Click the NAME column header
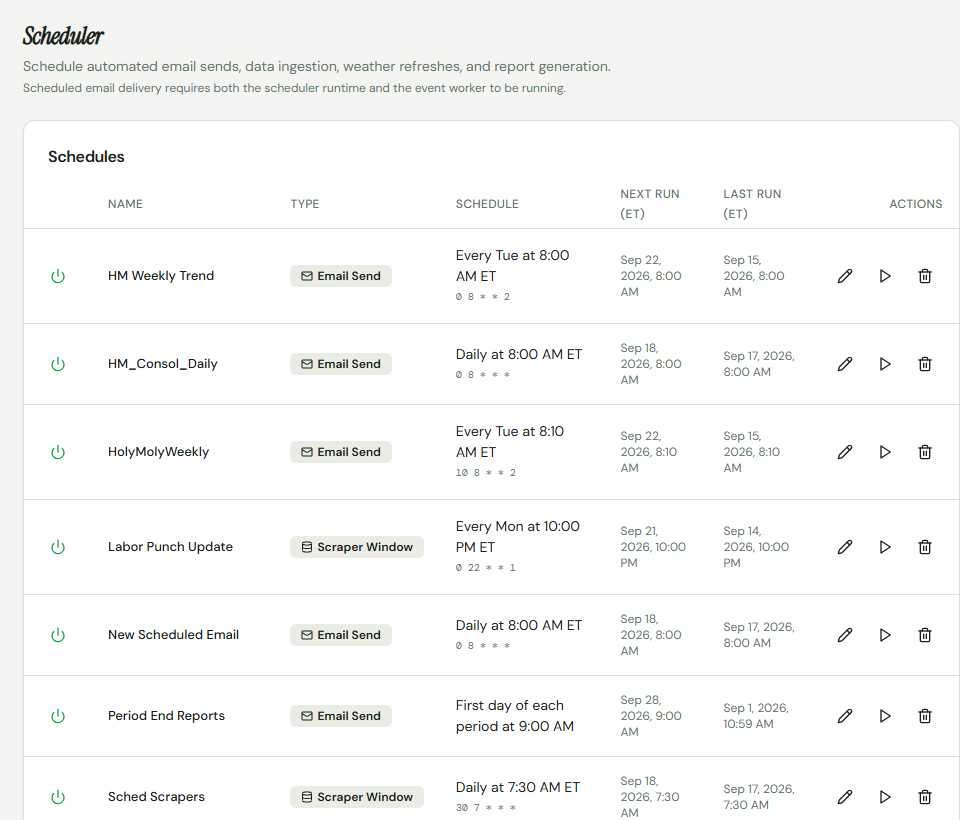960x820 pixels. 126,204
